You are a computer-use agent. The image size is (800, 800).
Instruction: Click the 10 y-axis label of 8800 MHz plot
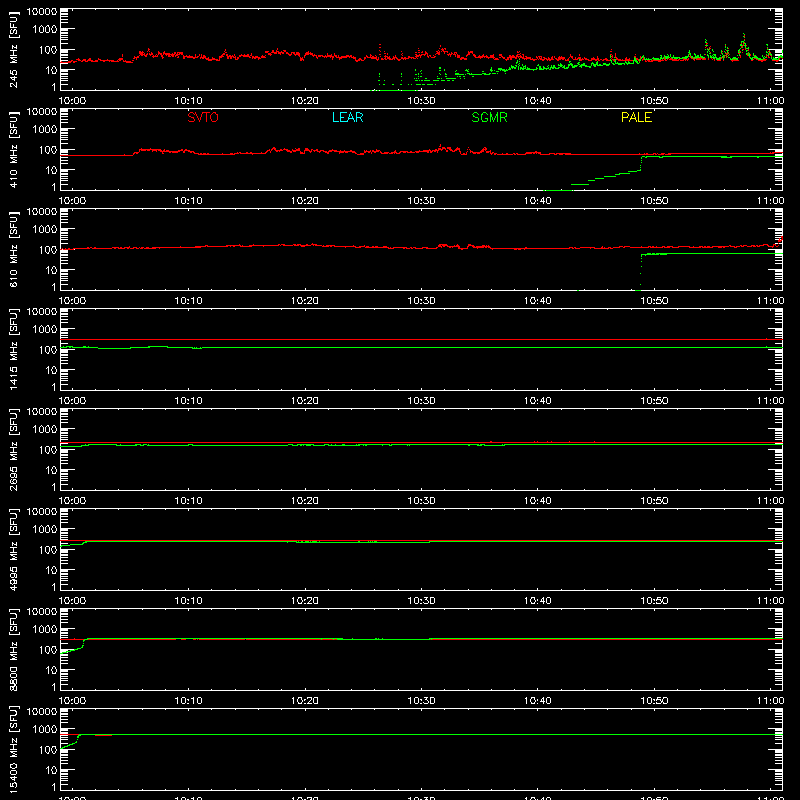tap(52, 670)
